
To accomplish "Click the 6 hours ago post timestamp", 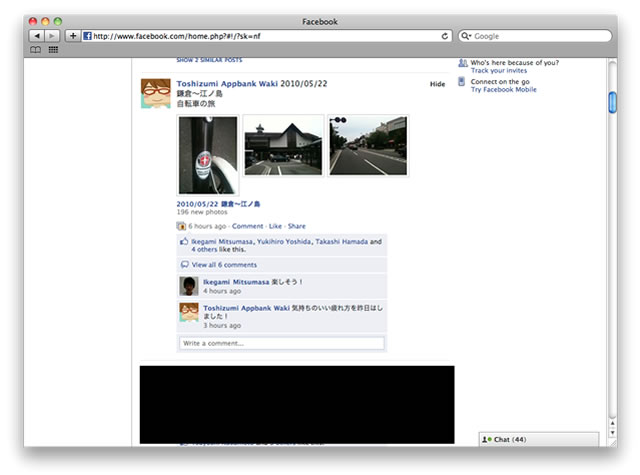I will [207, 226].
